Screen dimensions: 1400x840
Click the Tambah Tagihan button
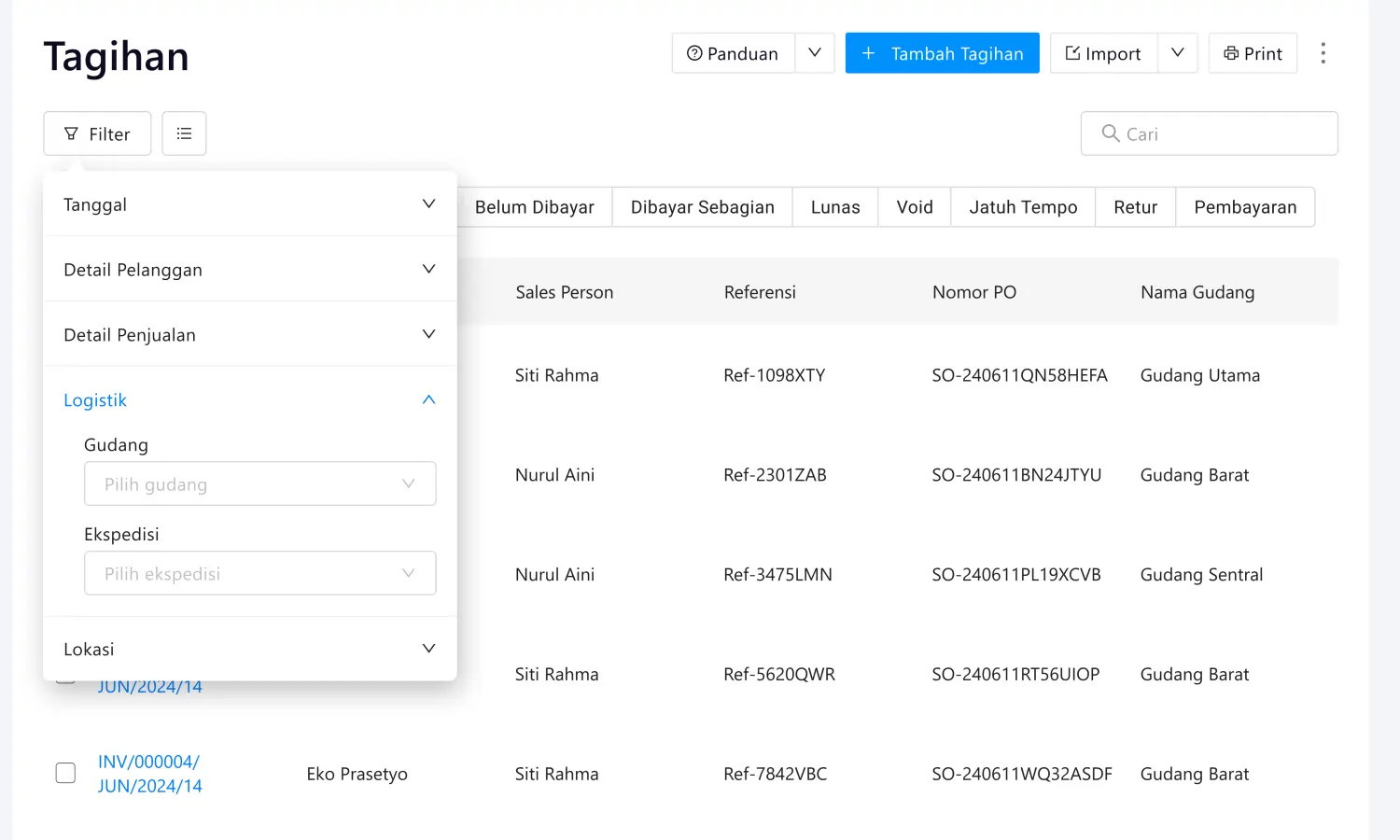(942, 53)
